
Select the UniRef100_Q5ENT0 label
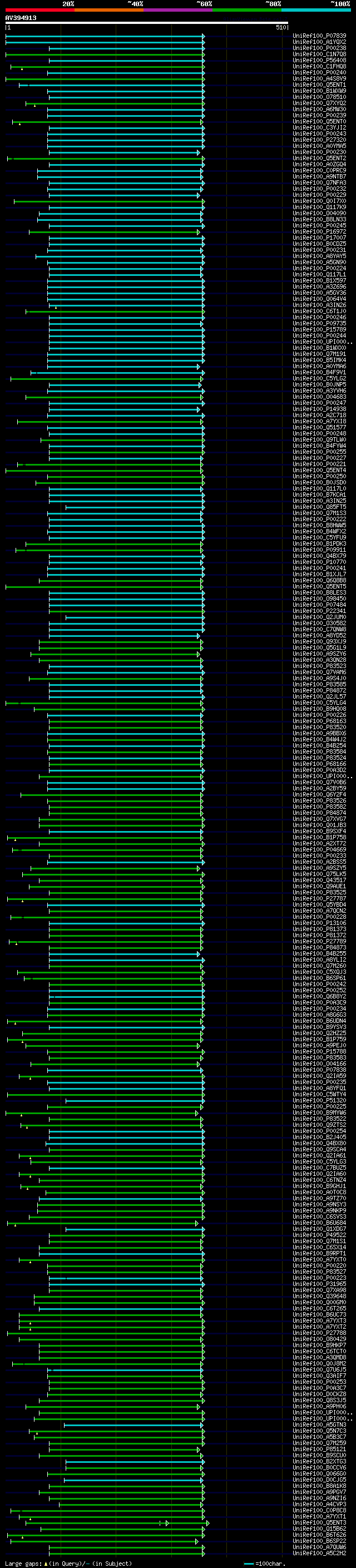[x=319, y=121]
